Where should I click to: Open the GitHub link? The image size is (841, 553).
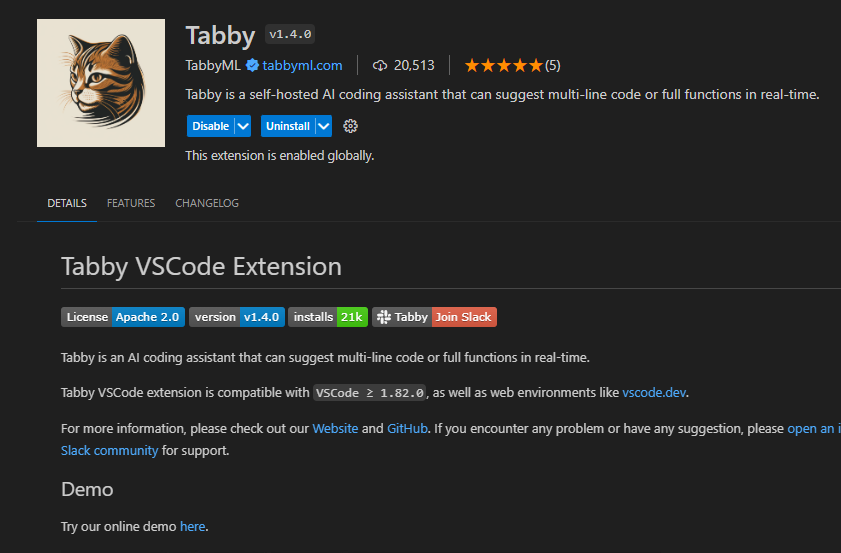408,429
